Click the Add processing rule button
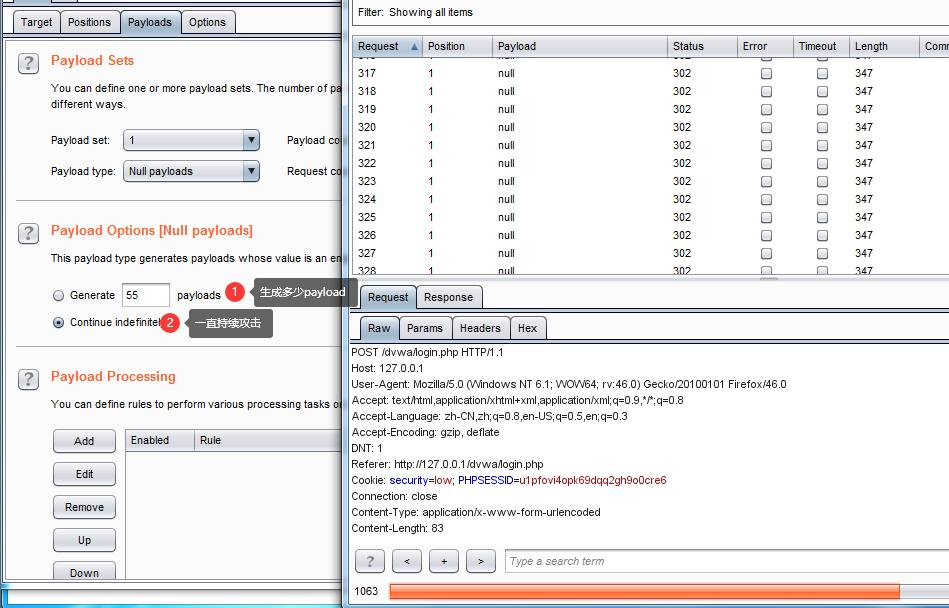Screen dimensions: 949x608 click(x=84, y=441)
